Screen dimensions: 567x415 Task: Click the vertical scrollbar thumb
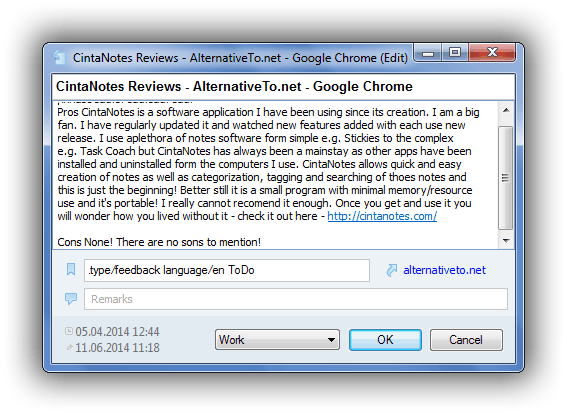pos(506,177)
